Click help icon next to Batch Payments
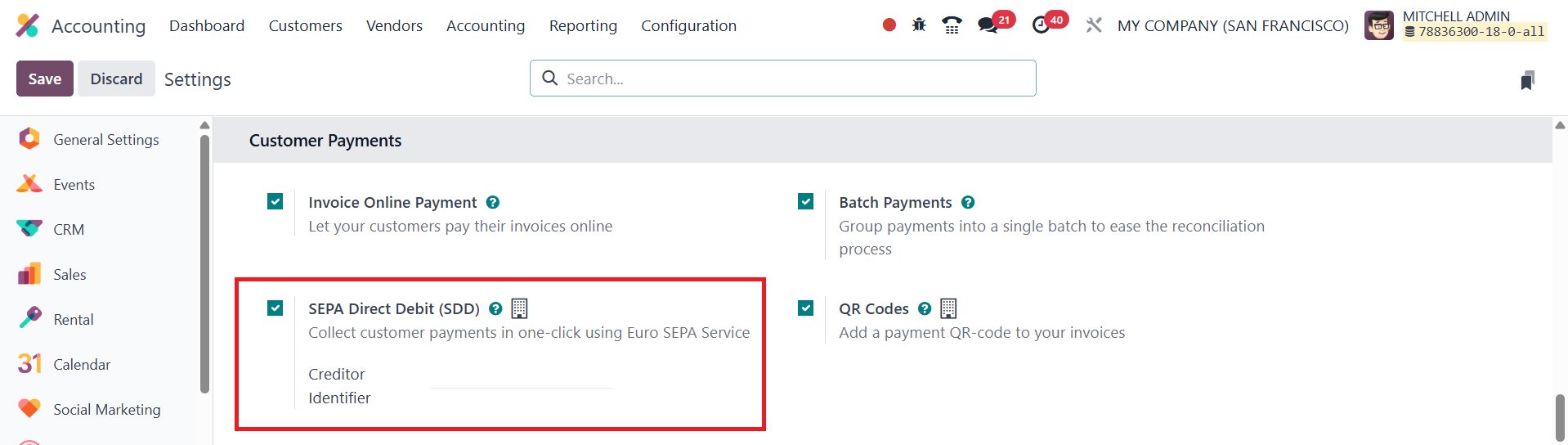This screenshot has height=445, width=1568. (x=968, y=202)
